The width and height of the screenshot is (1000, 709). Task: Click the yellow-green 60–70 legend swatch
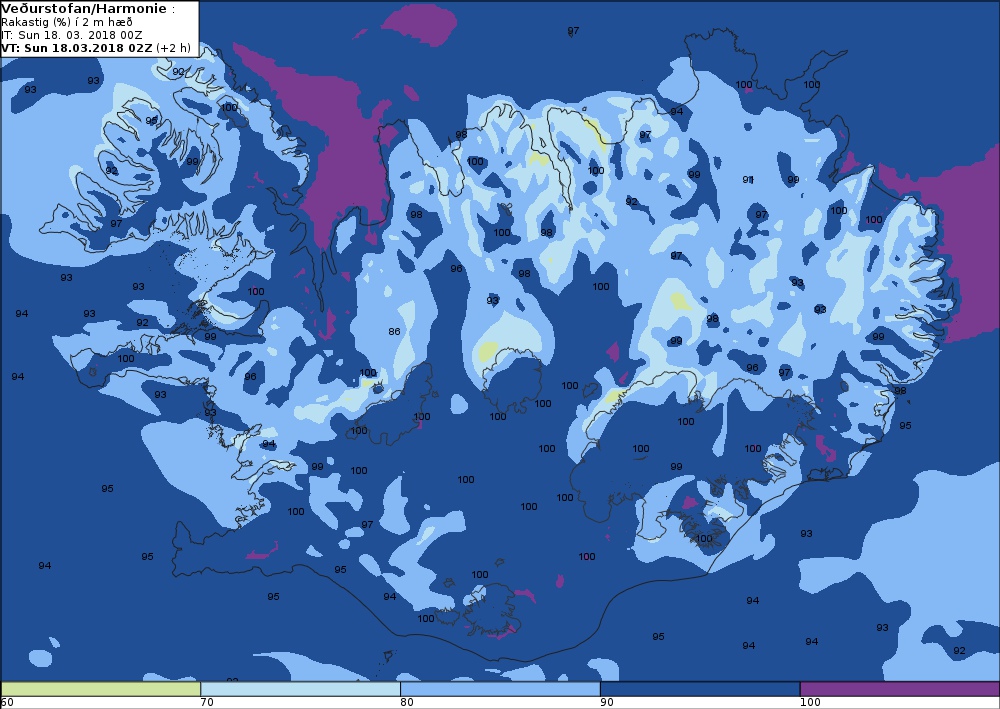[x=101, y=689]
